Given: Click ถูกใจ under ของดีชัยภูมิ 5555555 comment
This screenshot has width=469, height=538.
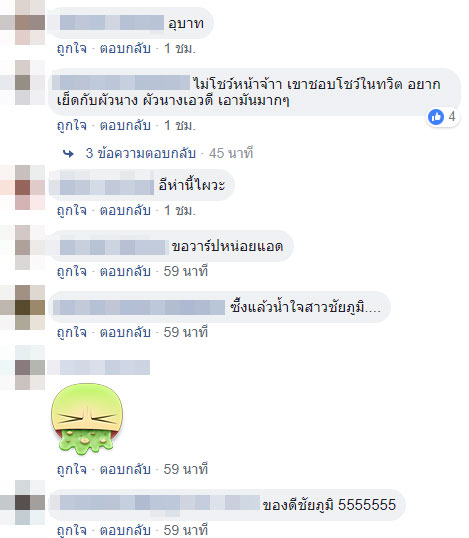Looking at the screenshot, I should [x=72, y=530].
